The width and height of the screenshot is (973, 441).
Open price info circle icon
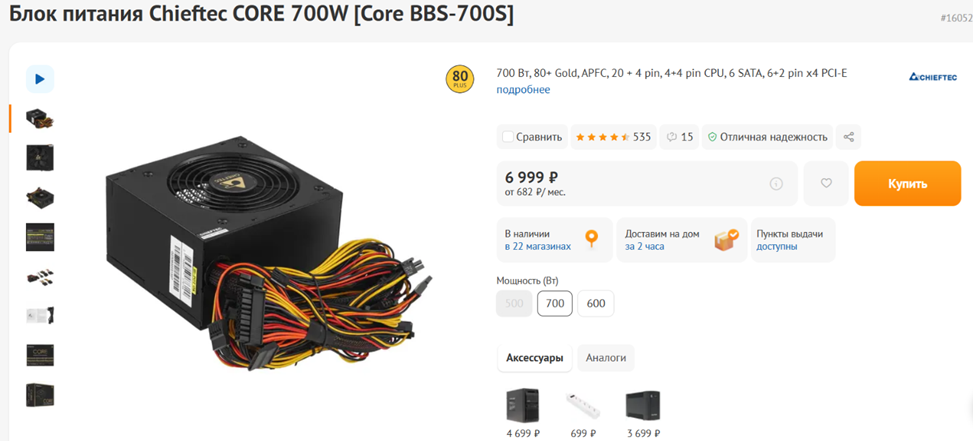[776, 184]
